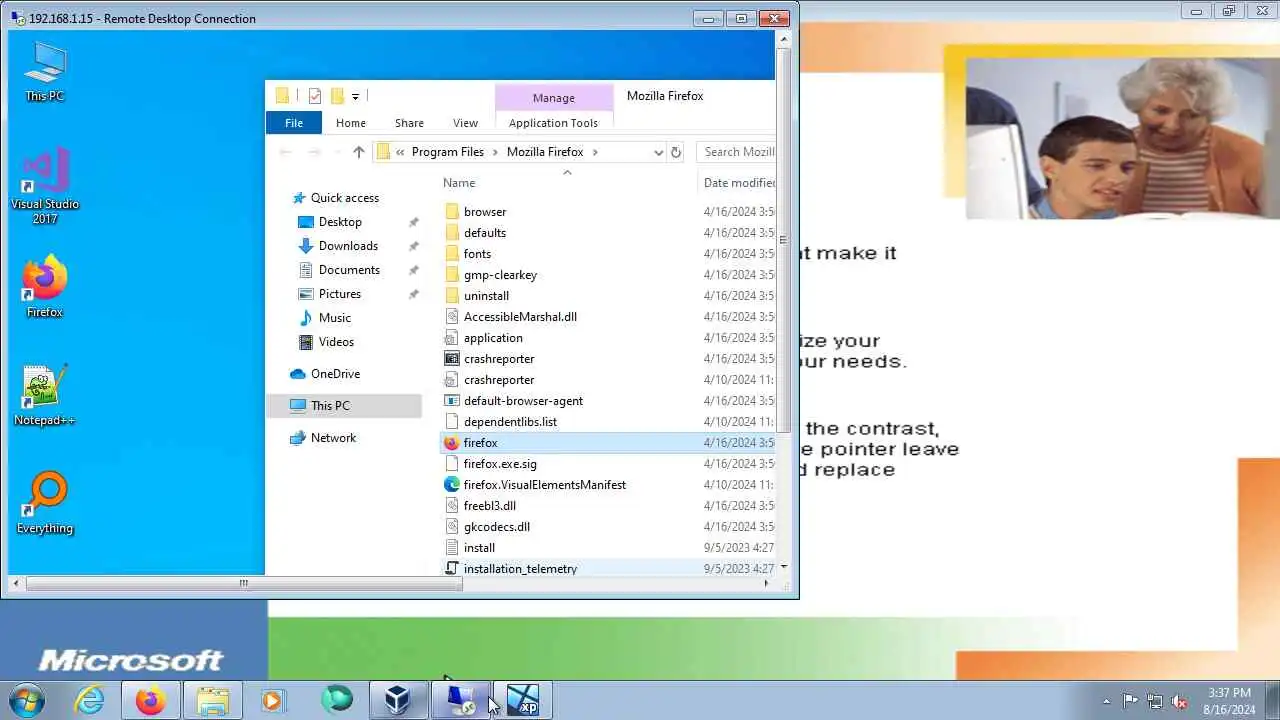Click Properties quick access toolbar icon
The image size is (1280, 720).
[315, 96]
